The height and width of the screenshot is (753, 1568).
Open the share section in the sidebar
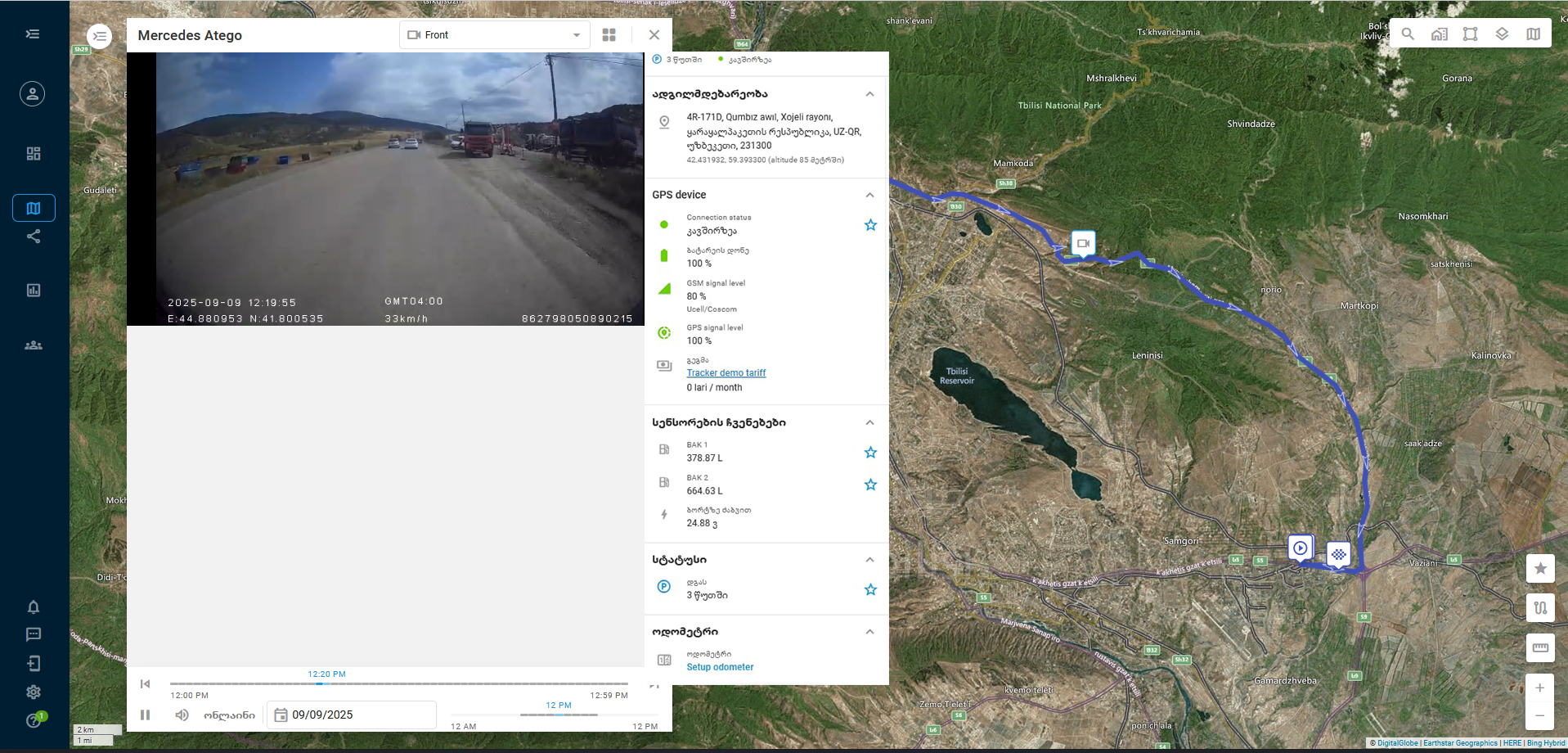click(x=34, y=237)
